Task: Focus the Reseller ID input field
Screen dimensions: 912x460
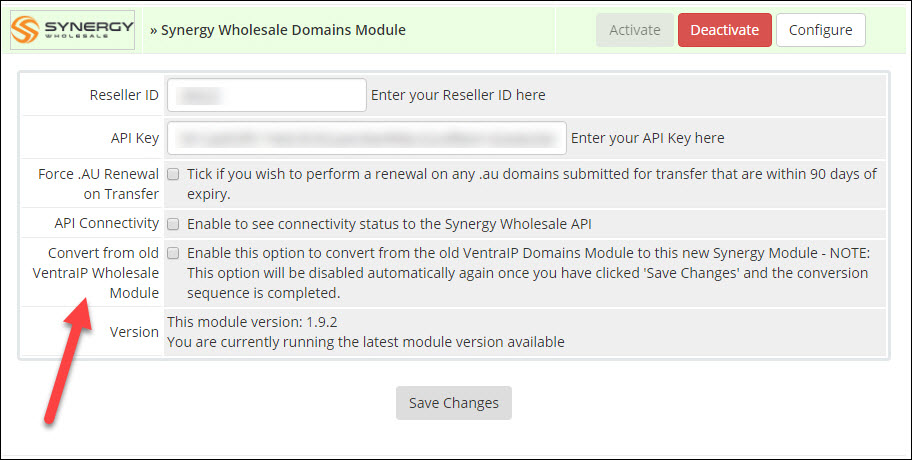Action: point(267,95)
